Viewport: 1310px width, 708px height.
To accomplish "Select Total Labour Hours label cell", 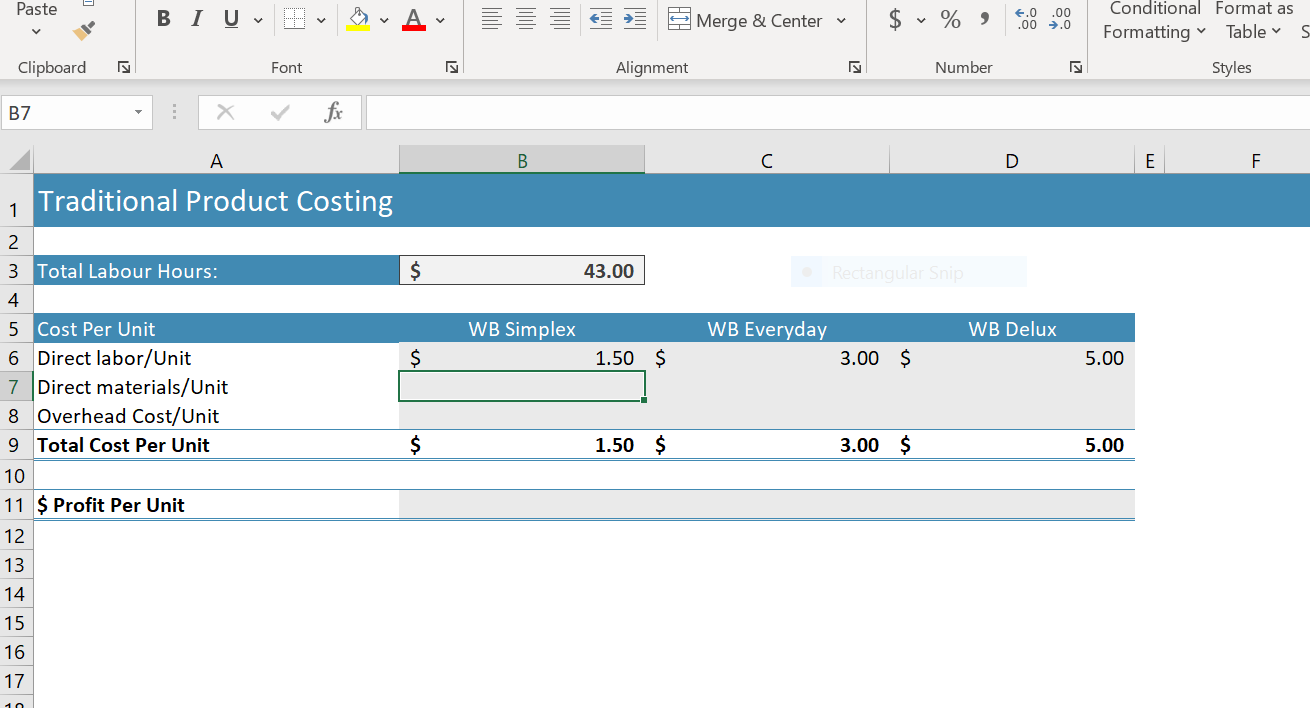I will click(x=216, y=270).
